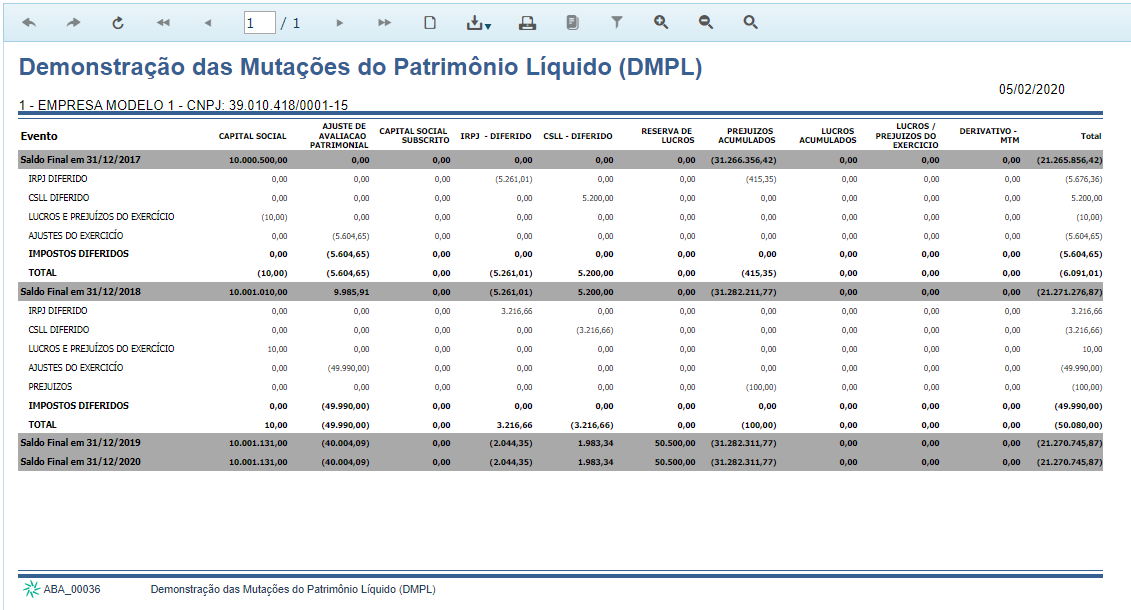Jump to the first page
The height and width of the screenshot is (610, 1131).
click(163, 21)
